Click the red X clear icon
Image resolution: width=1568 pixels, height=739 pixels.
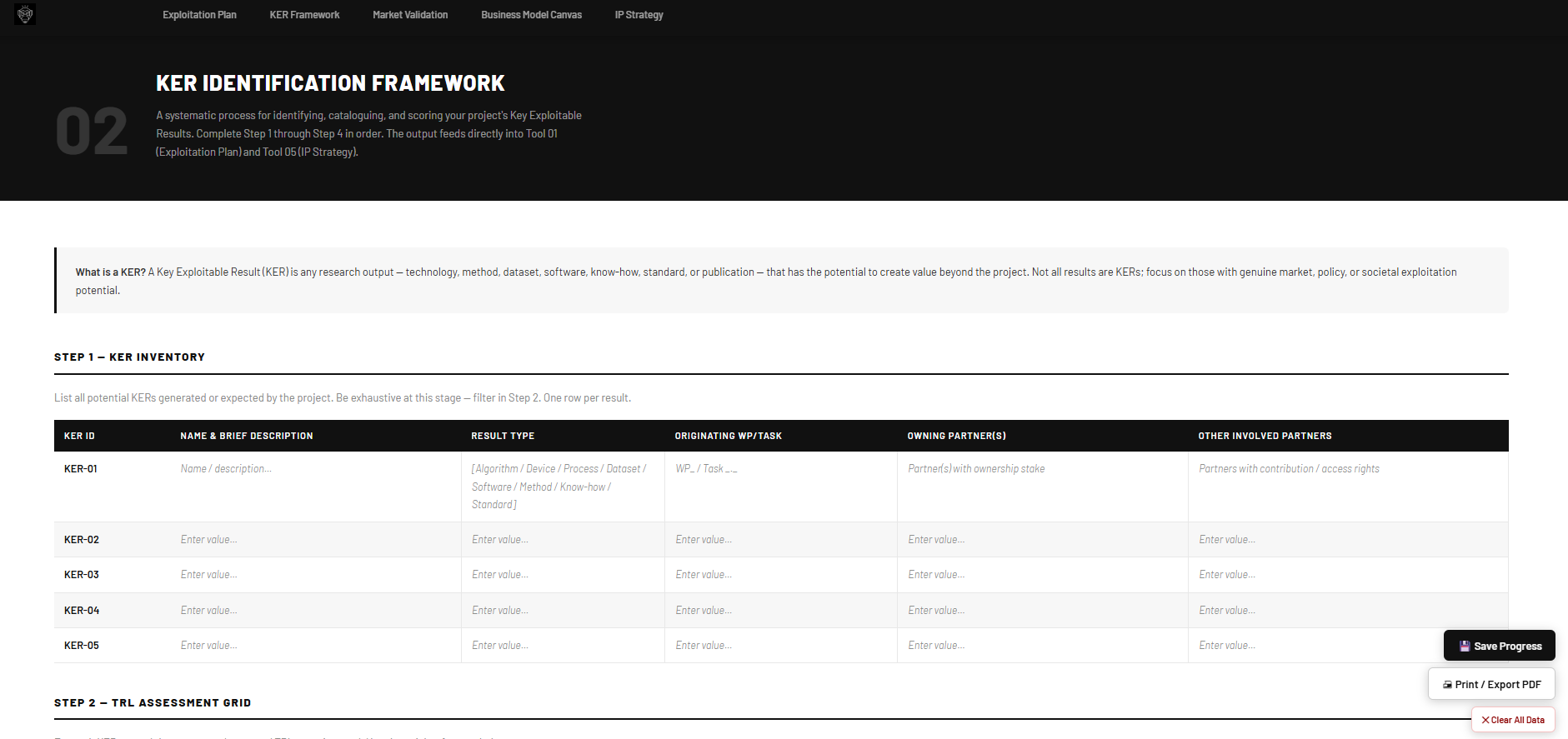point(1485,720)
